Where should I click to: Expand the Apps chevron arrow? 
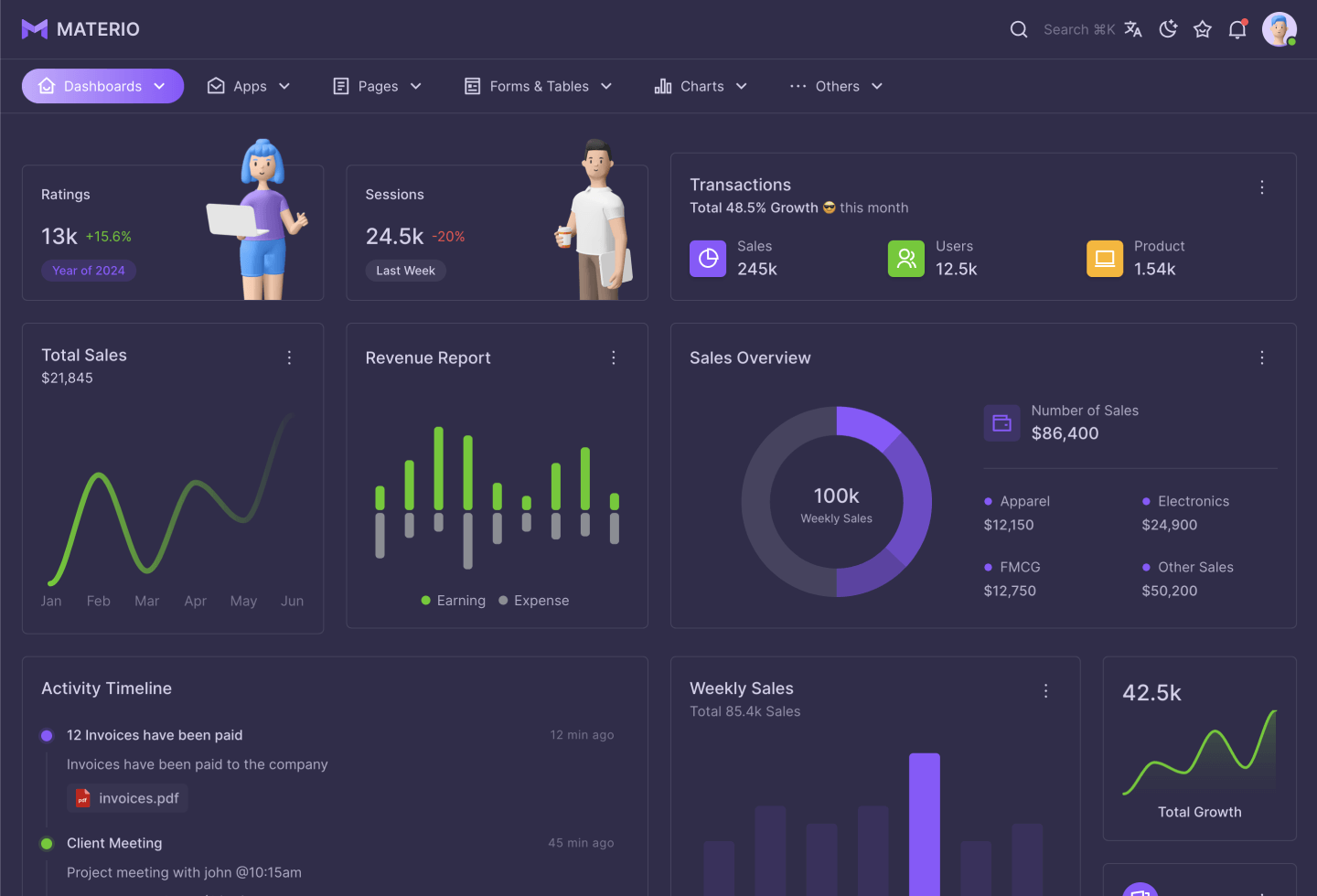(x=284, y=86)
